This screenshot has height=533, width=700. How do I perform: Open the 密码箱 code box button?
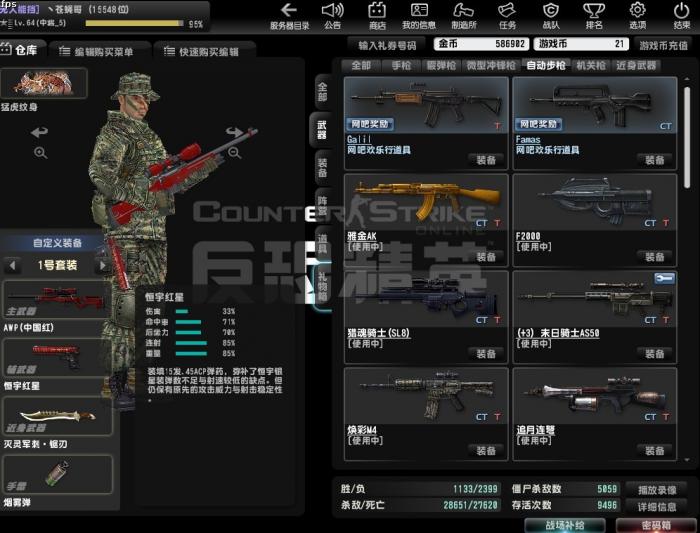pyautogui.click(x=656, y=525)
